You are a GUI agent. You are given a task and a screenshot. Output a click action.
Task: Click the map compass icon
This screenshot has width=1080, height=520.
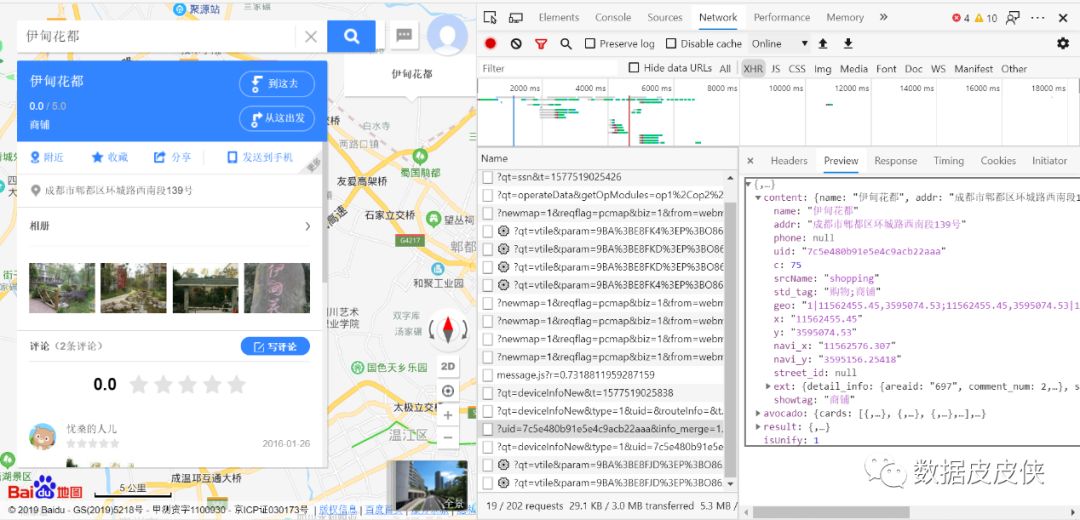tap(448, 329)
